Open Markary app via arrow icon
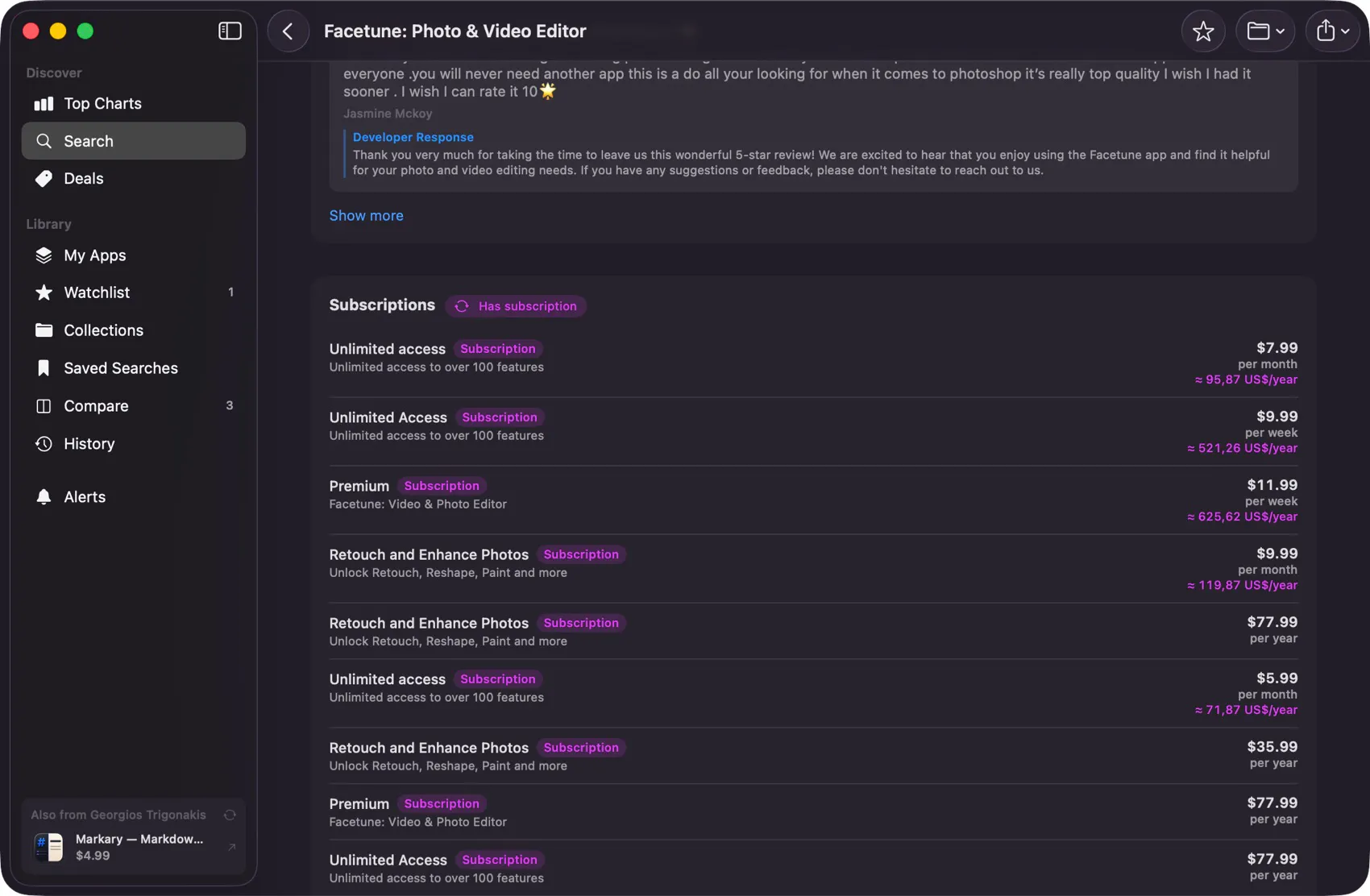The image size is (1370, 896). (x=231, y=847)
